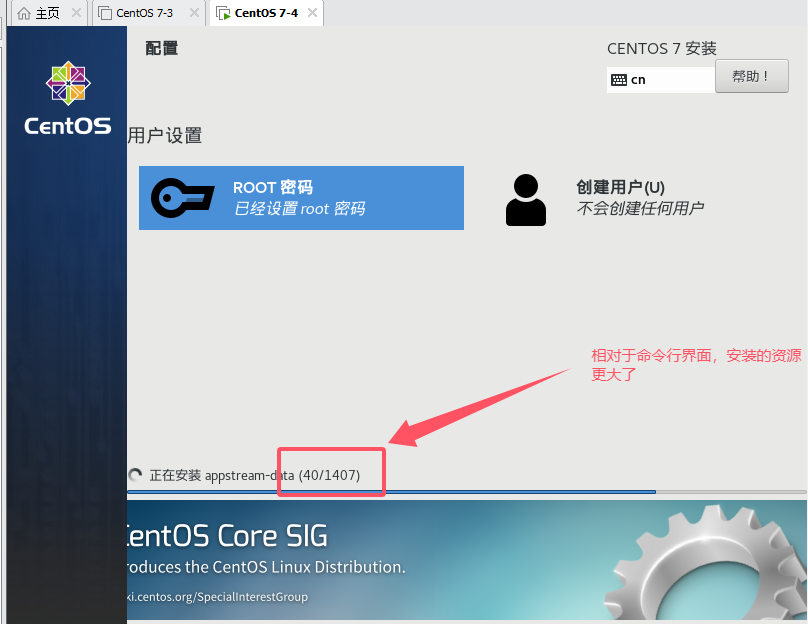
Task: Click the installation progress bar
Action: 467,492
